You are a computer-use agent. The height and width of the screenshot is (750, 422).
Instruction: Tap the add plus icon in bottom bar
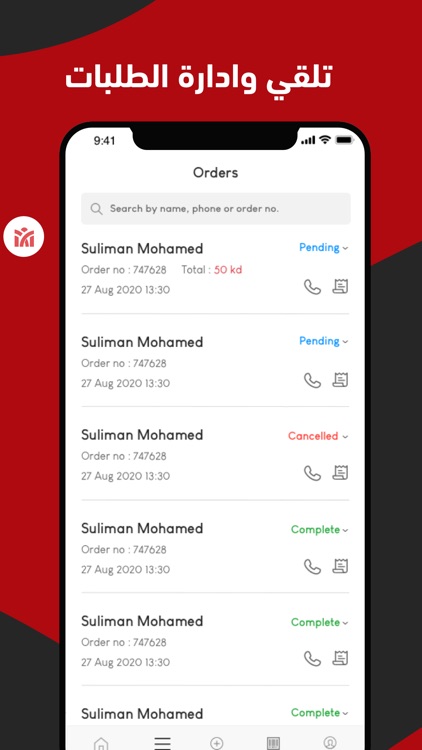click(x=217, y=743)
